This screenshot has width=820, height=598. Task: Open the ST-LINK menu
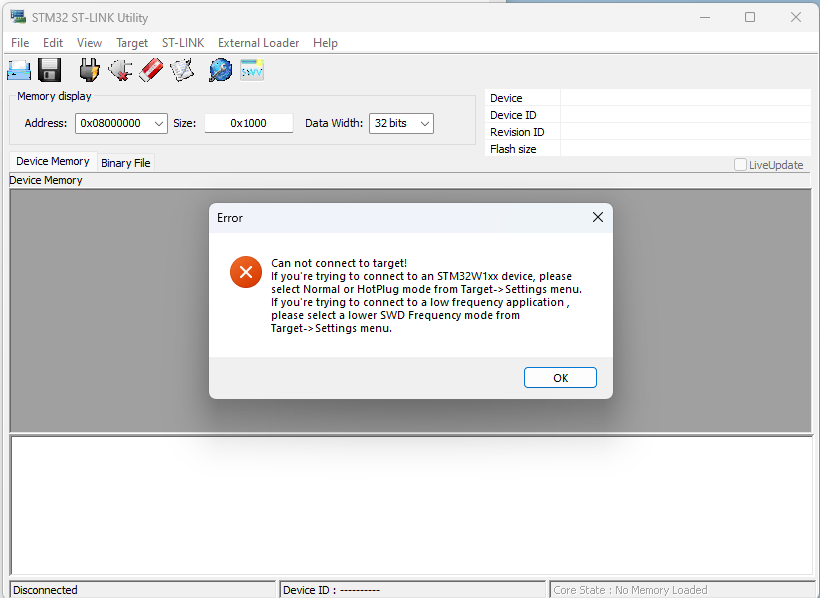[183, 43]
